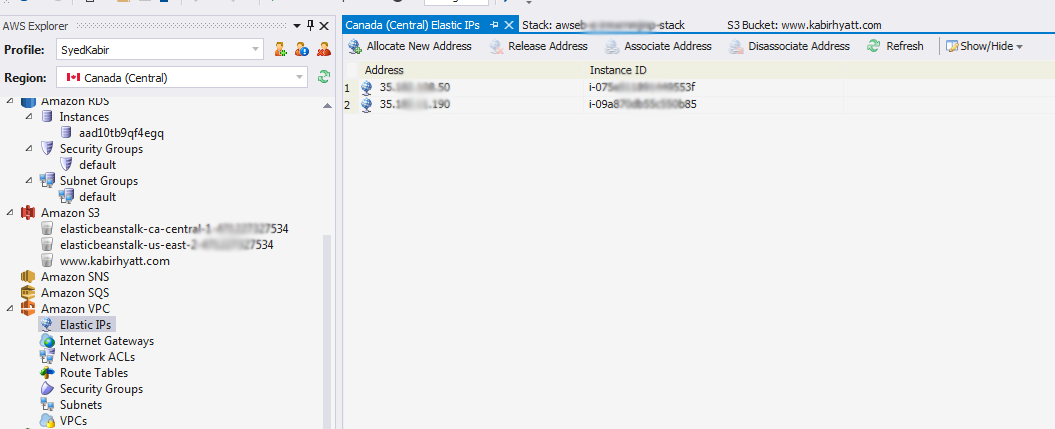Open Internet Gateways under Amazon VPC
Viewport: 1055px width, 429px height.
point(107,341)
